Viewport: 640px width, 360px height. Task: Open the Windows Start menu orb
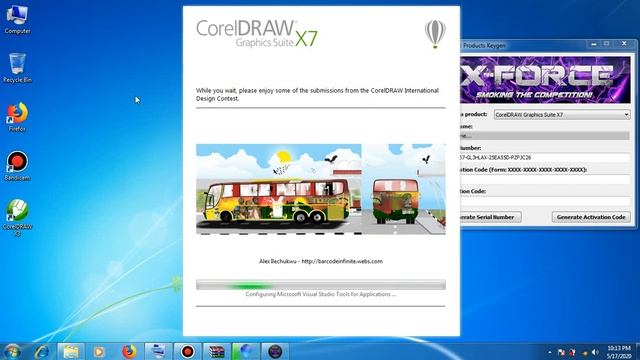click(x=12, y=351)
